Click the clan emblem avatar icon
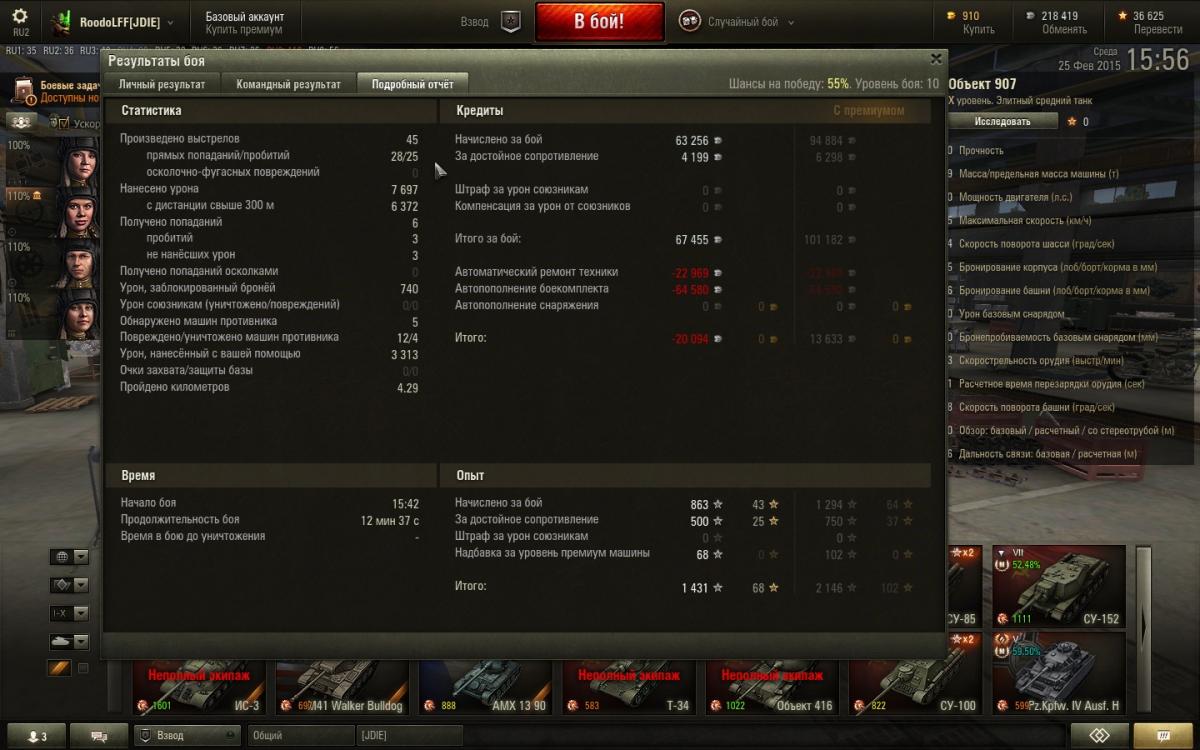The width and height of the screenshot is (1200, 750). [62, 22]
